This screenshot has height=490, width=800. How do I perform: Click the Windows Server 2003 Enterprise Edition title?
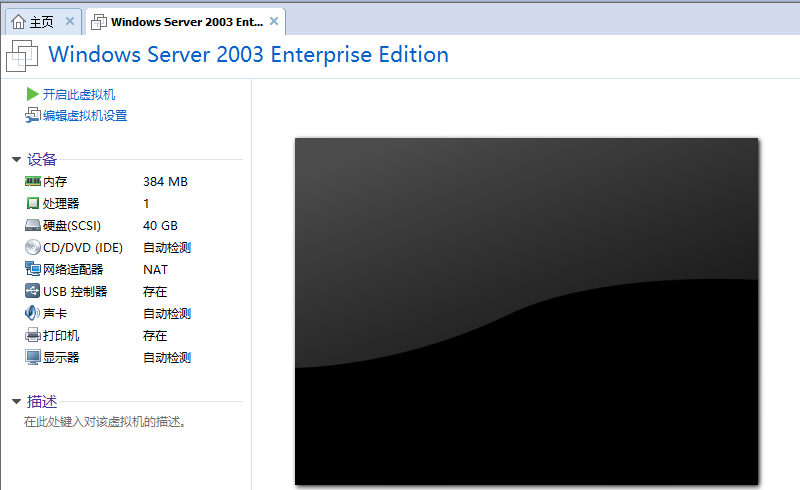click(248, 55)
